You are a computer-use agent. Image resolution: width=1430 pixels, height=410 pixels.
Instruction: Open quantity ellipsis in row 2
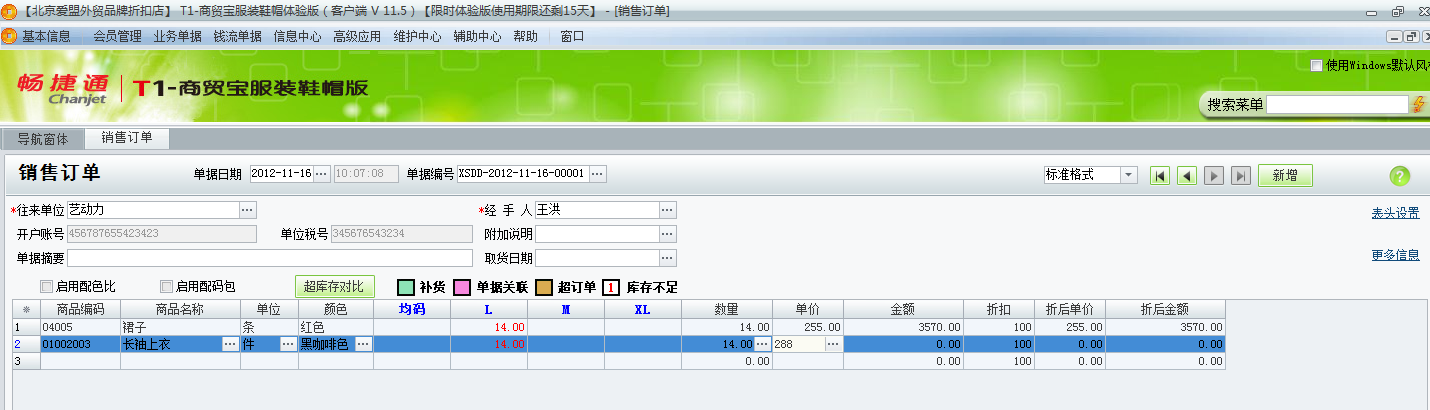(762, 344)
